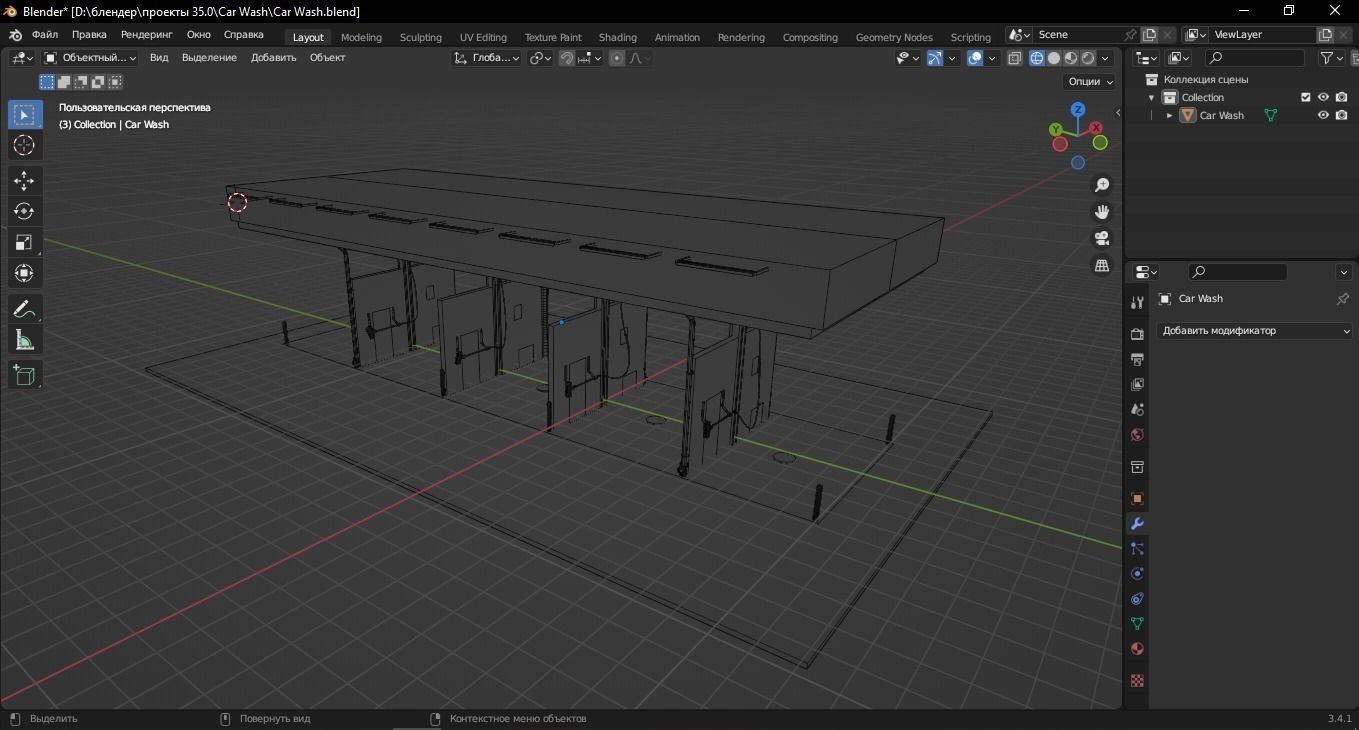Viewport: 1359px width, 730px height.
Task: Open the transform pivot point dropdown
Action: 540,58
